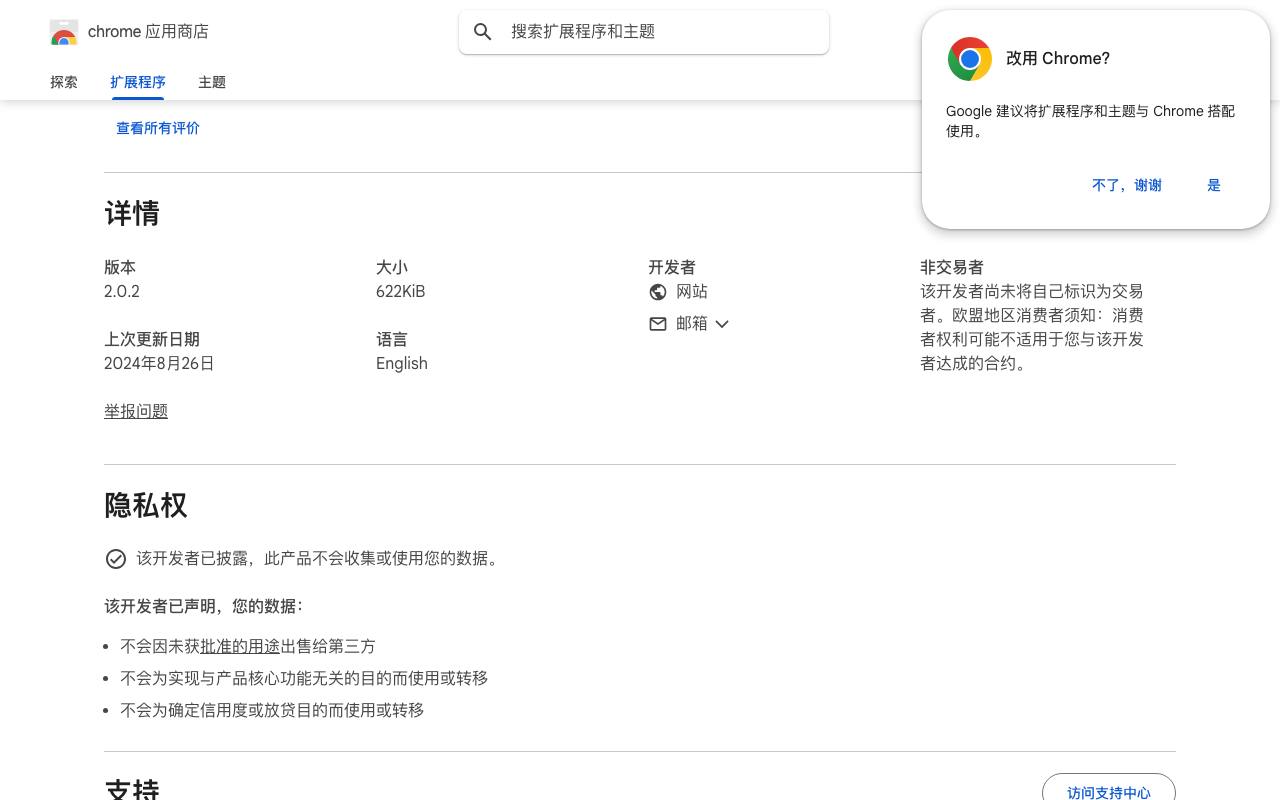Screen dimensions: 1280x800
Task: Click the 上次更新日期 label
Action: (152, 340)
